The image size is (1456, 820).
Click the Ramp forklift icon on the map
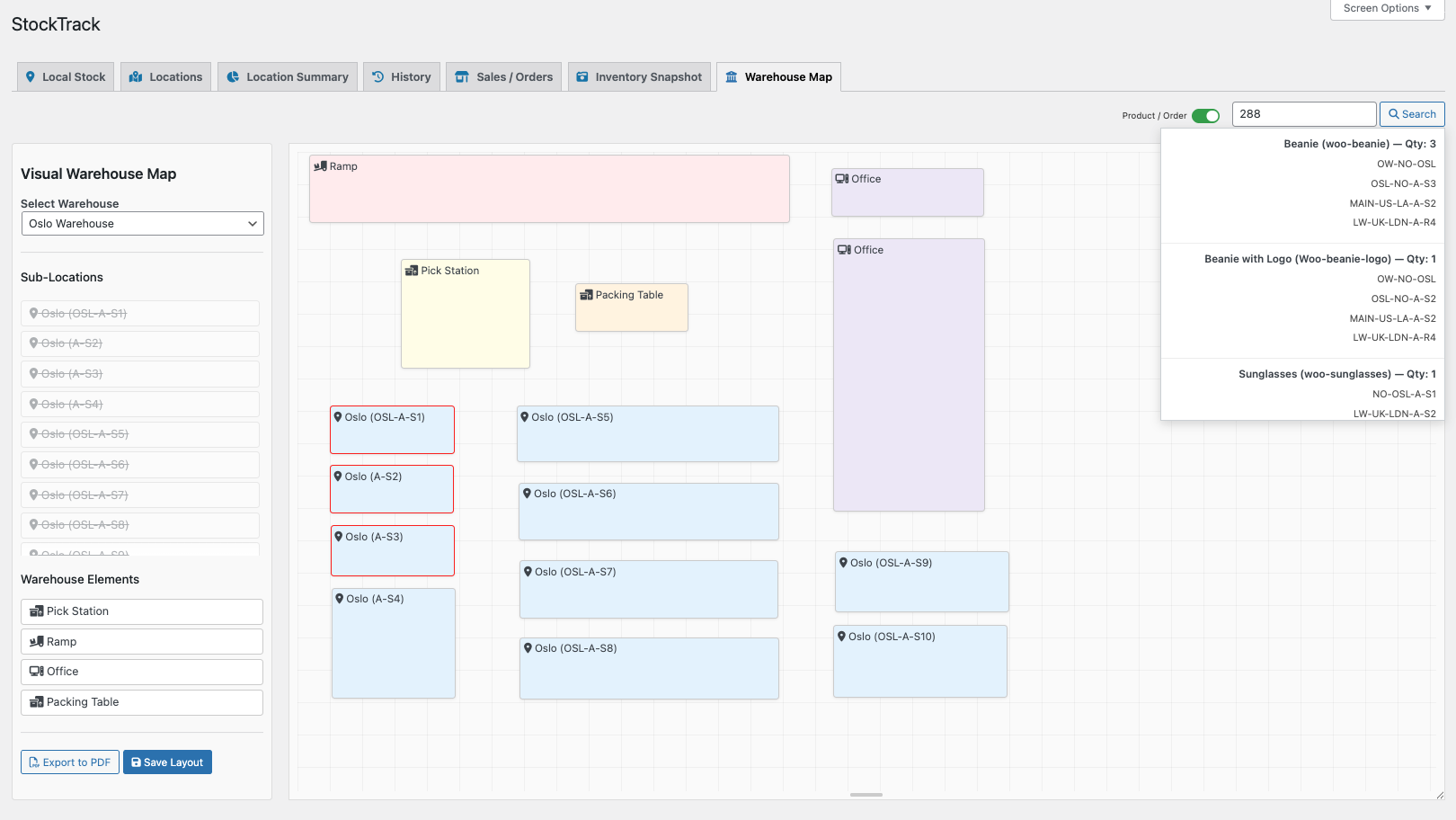pos(319,166)
